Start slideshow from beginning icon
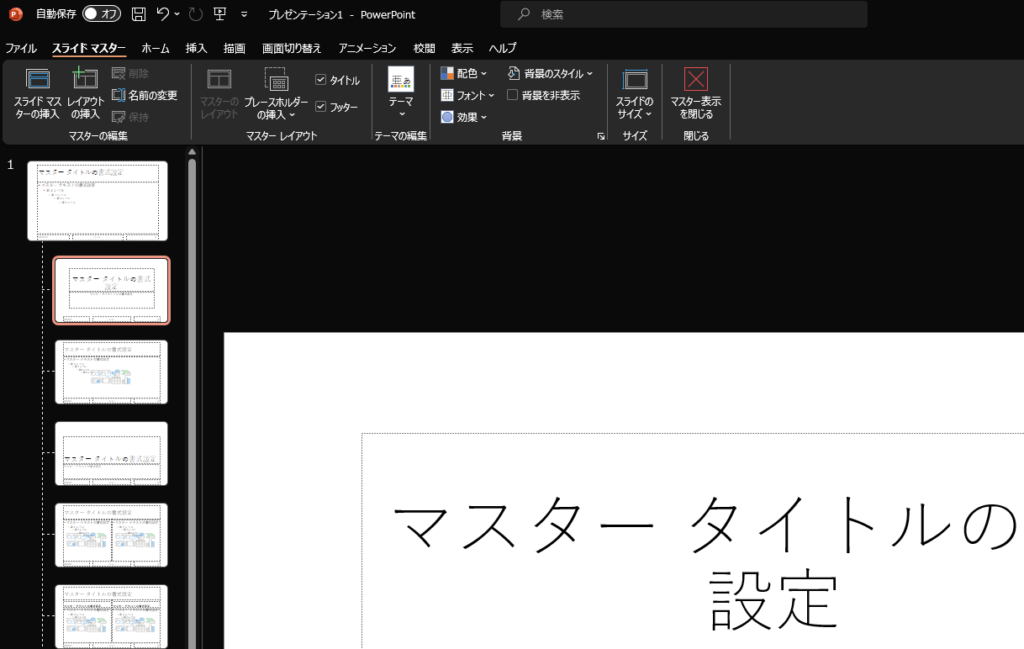The image size is (1024, 649). click(220, 14)
